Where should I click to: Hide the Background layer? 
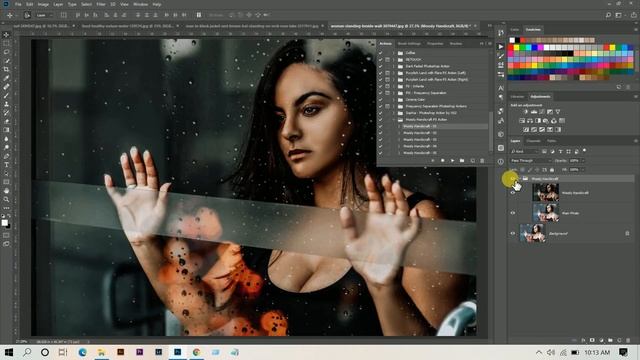tap(513, 233)
